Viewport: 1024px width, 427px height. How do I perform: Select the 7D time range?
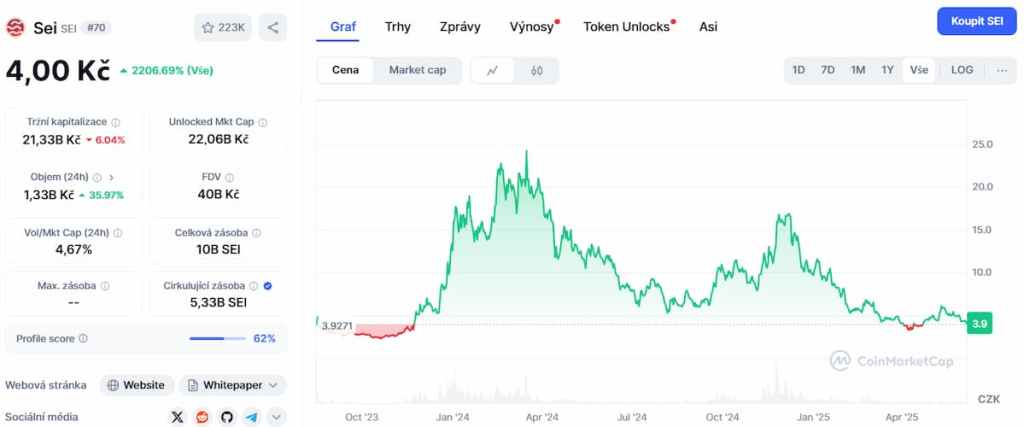[x=828, y=70]
